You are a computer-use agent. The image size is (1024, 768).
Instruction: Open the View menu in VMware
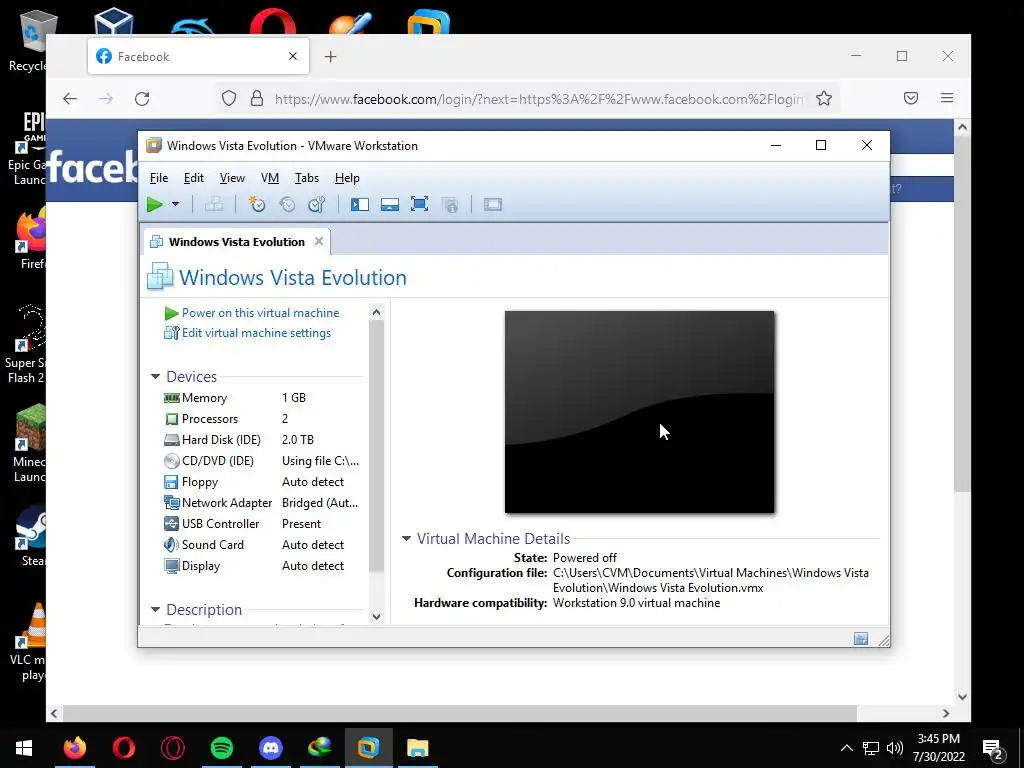coord(232,178)
